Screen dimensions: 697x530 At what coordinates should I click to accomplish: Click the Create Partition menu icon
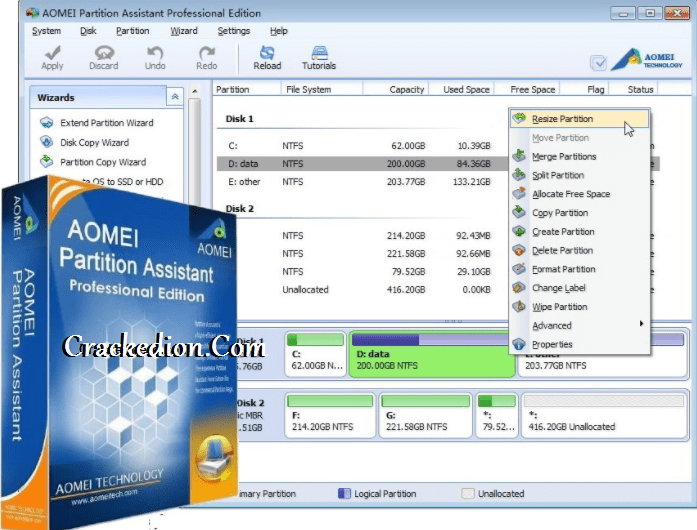coord(519,231)
